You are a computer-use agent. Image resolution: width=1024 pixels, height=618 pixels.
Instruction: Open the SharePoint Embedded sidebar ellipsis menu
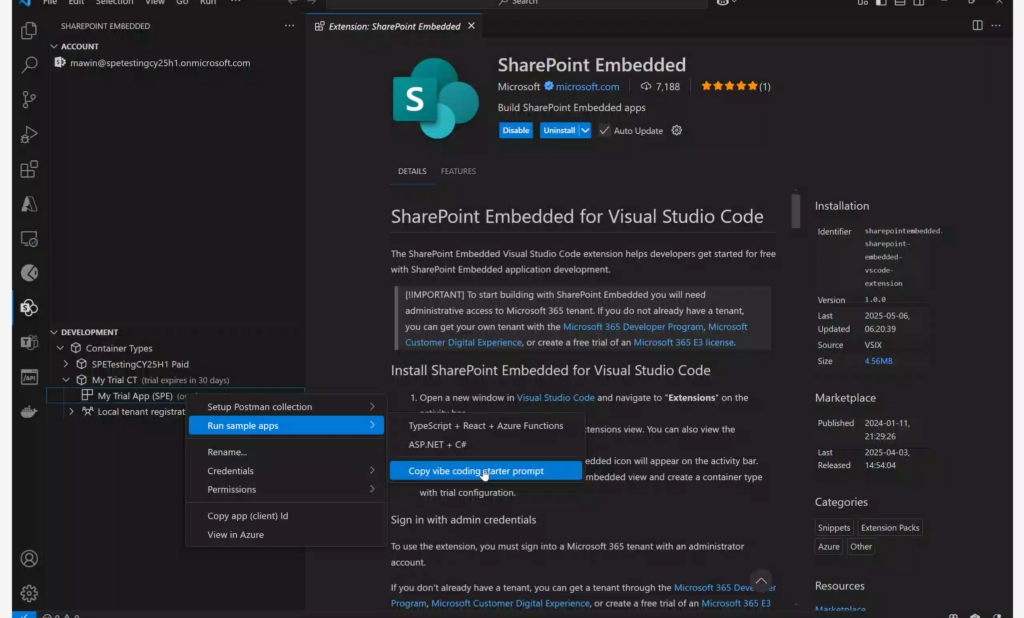pos(289,25)
